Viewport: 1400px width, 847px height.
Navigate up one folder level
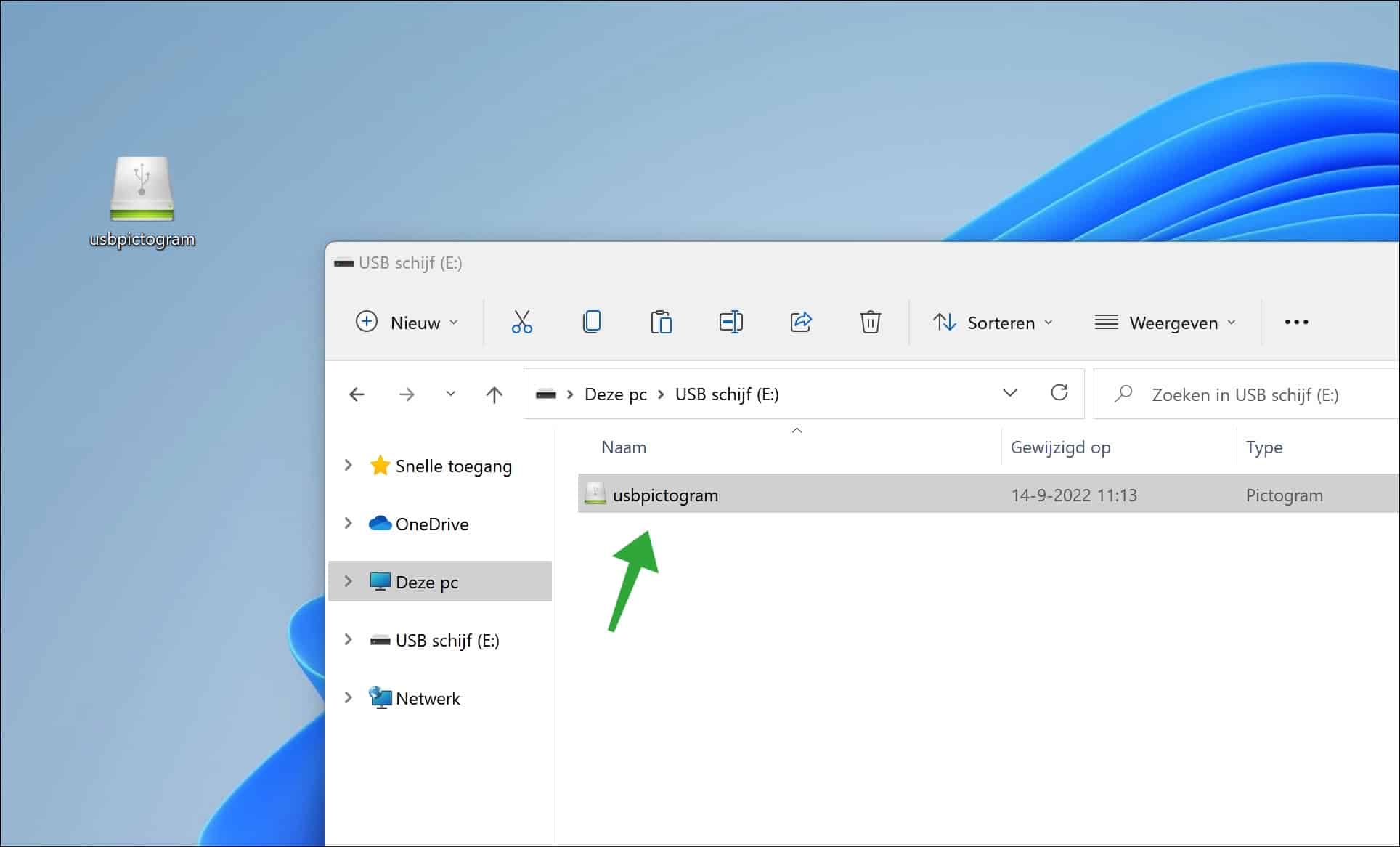click(x=494, y=393)
